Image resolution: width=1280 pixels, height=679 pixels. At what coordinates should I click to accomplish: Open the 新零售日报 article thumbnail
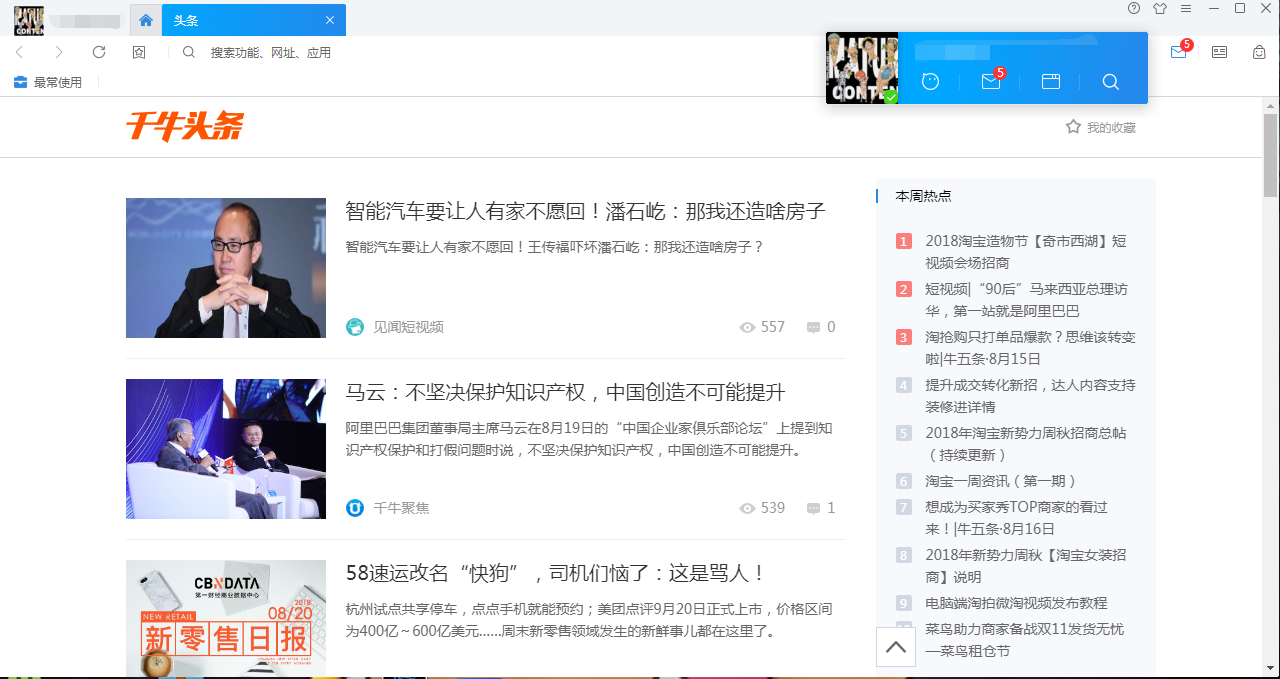click(226, 619)
